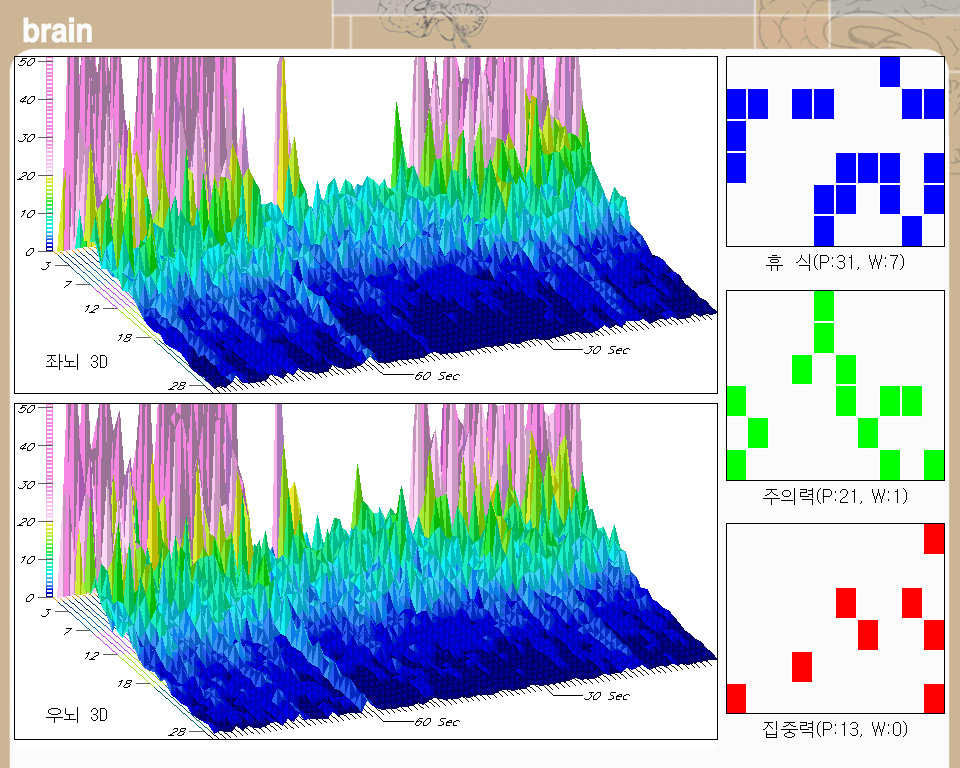Click the brain title heading

57,30
